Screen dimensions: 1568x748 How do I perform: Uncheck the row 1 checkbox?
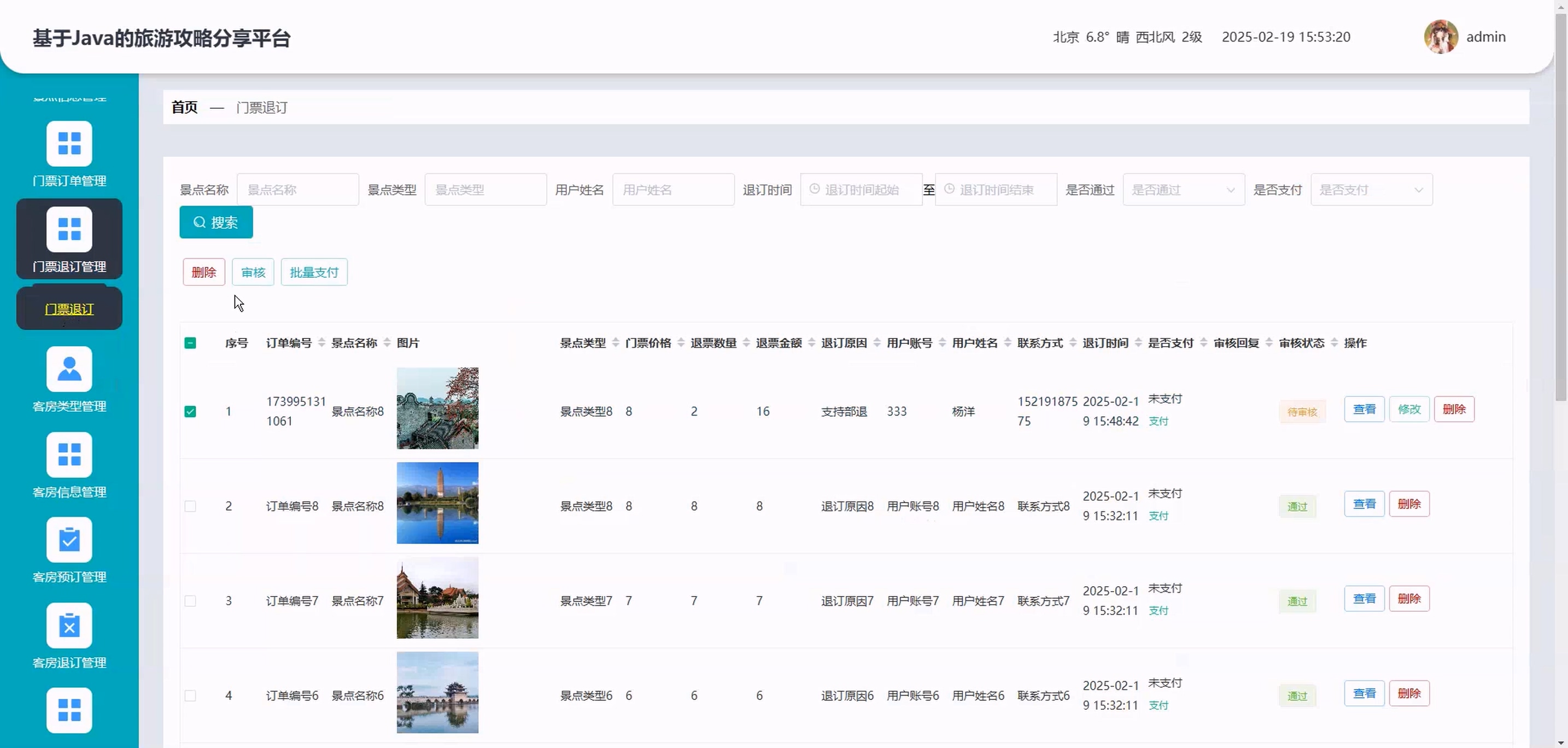click(190, 411)
